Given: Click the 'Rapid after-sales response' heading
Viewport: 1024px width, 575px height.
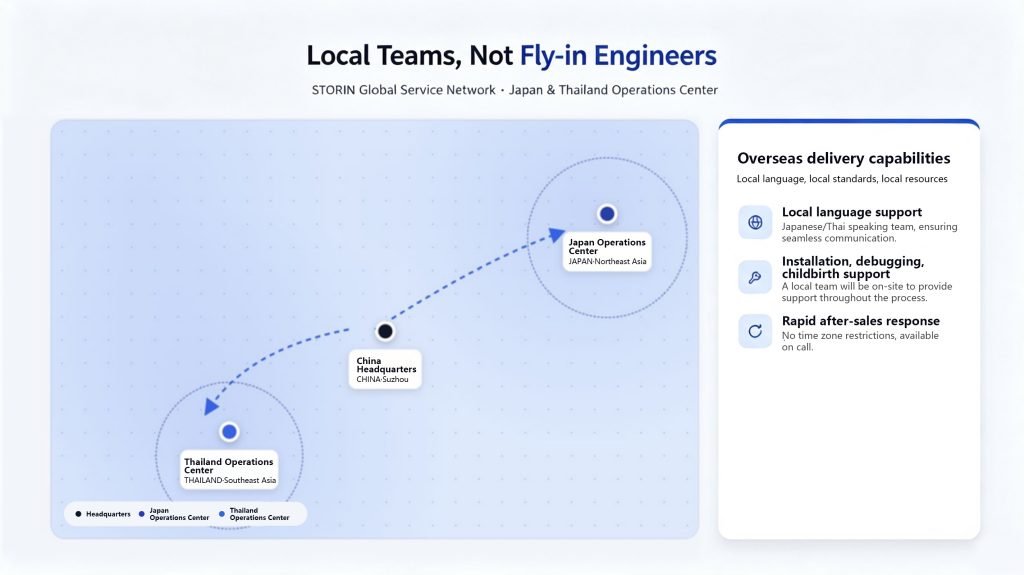Looking at the screenshot, I should pos(861,321).
